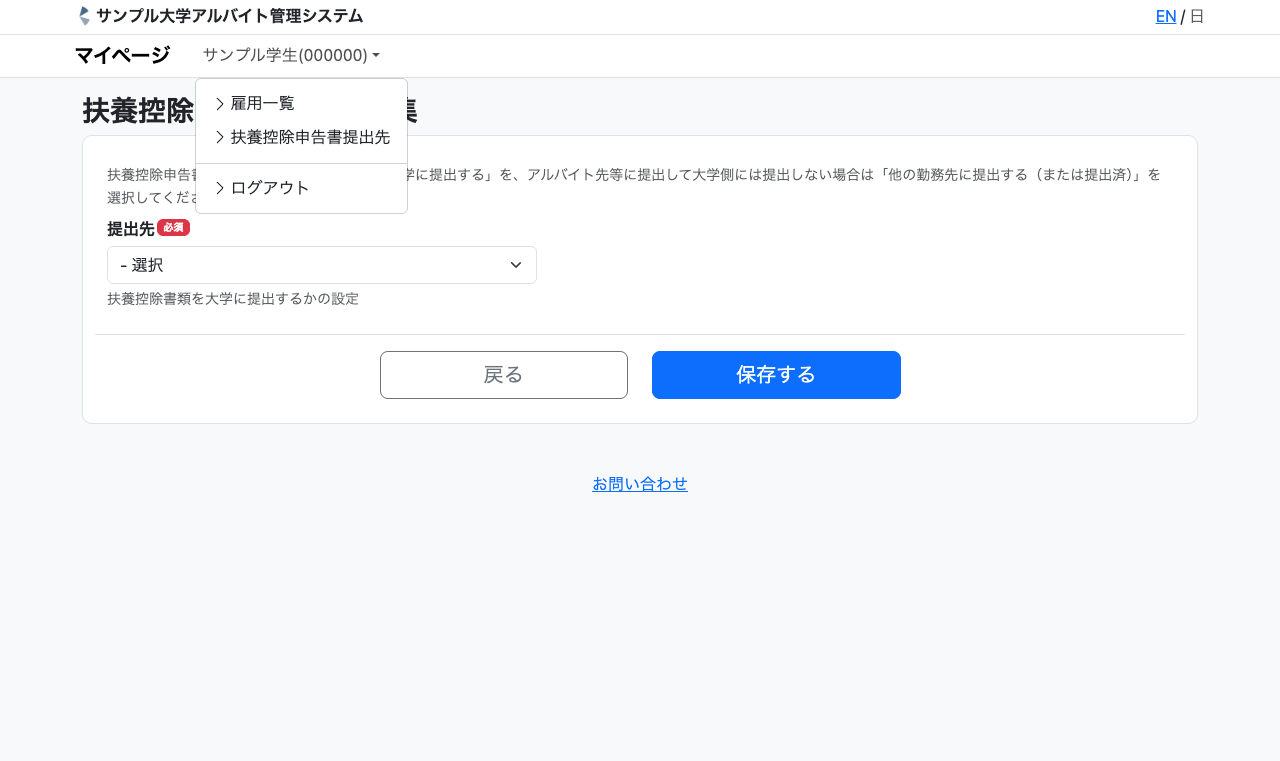Screen dimensions: 1280x761
Task: Go to マイページ
Action: coord(122,56)
